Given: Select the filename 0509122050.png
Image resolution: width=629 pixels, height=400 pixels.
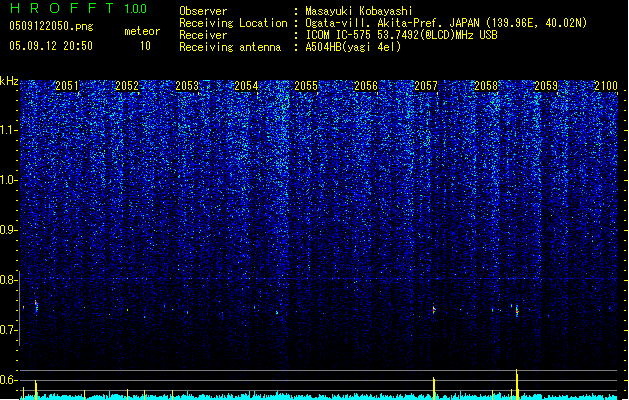Looking at the screenshot, I should 51,26.
